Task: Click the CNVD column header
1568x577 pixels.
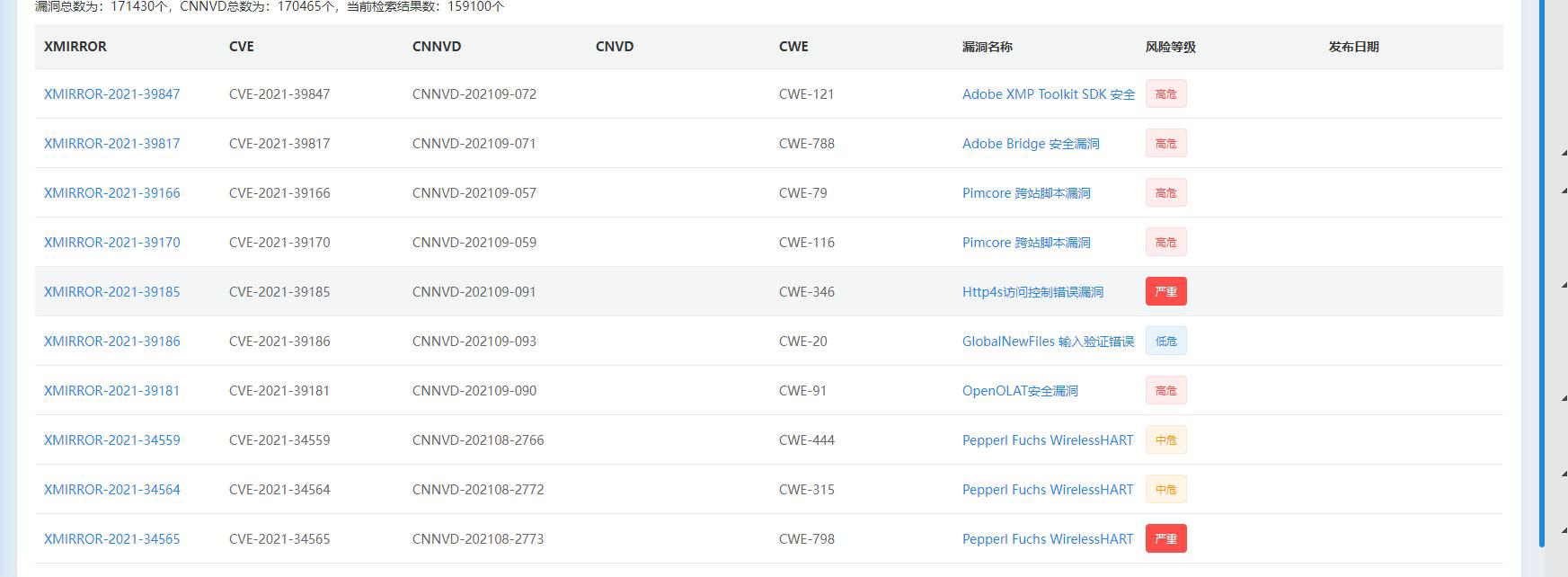Action: pos(615,47)
